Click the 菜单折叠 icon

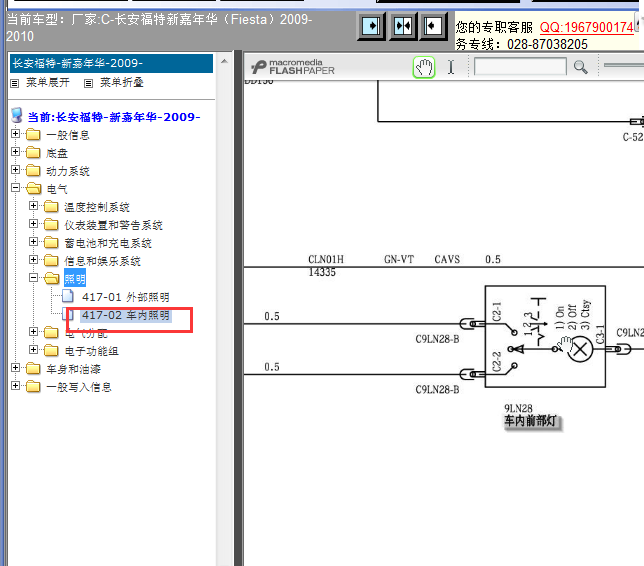[x=88, y=83]
